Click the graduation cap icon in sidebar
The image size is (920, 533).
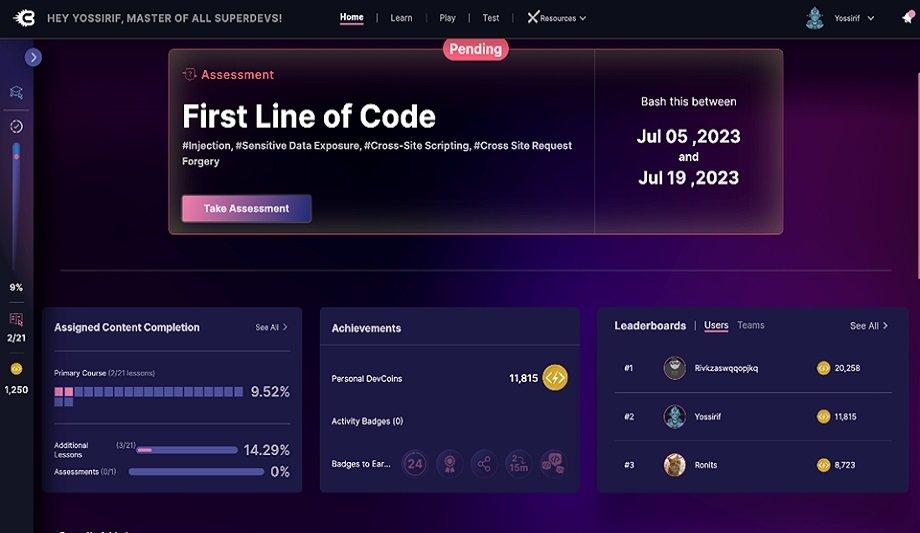pos(17,92)
